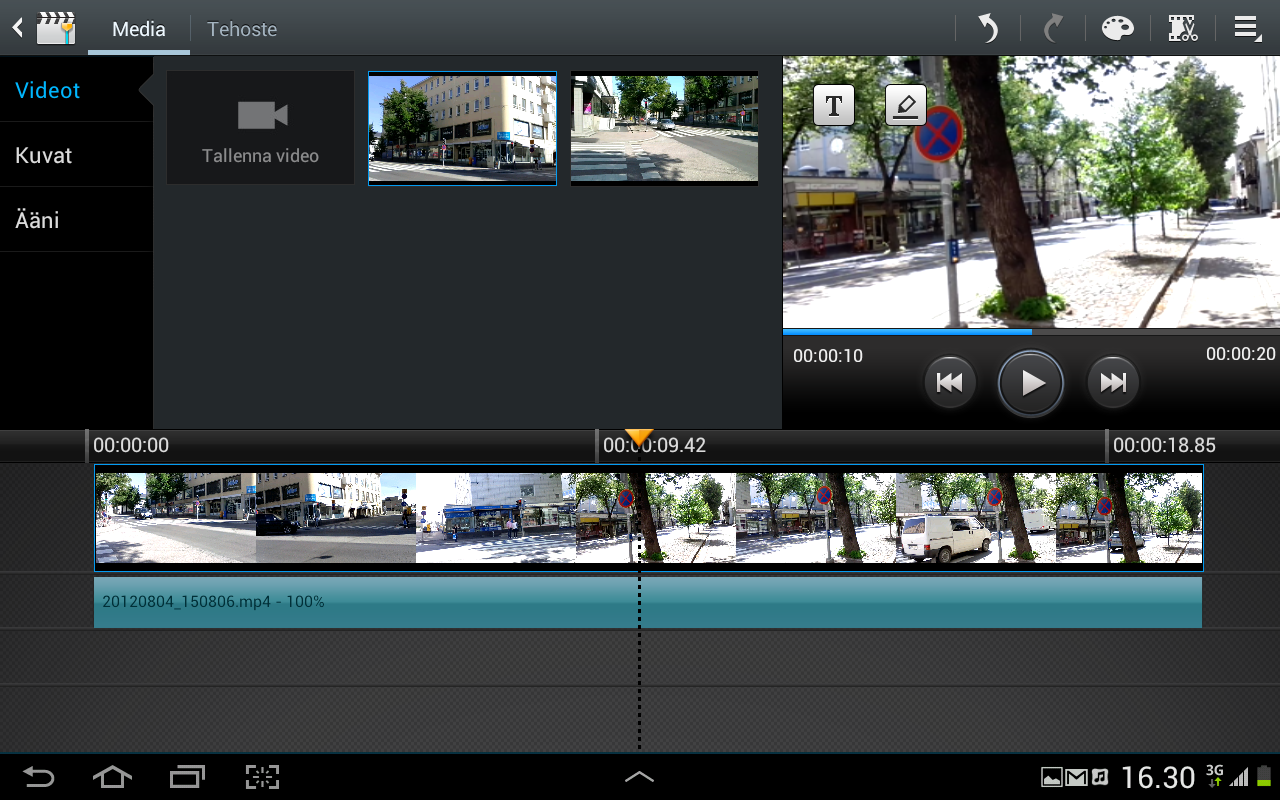Skip to next clip
1280x800 pixels.
tap(1113, 382)
